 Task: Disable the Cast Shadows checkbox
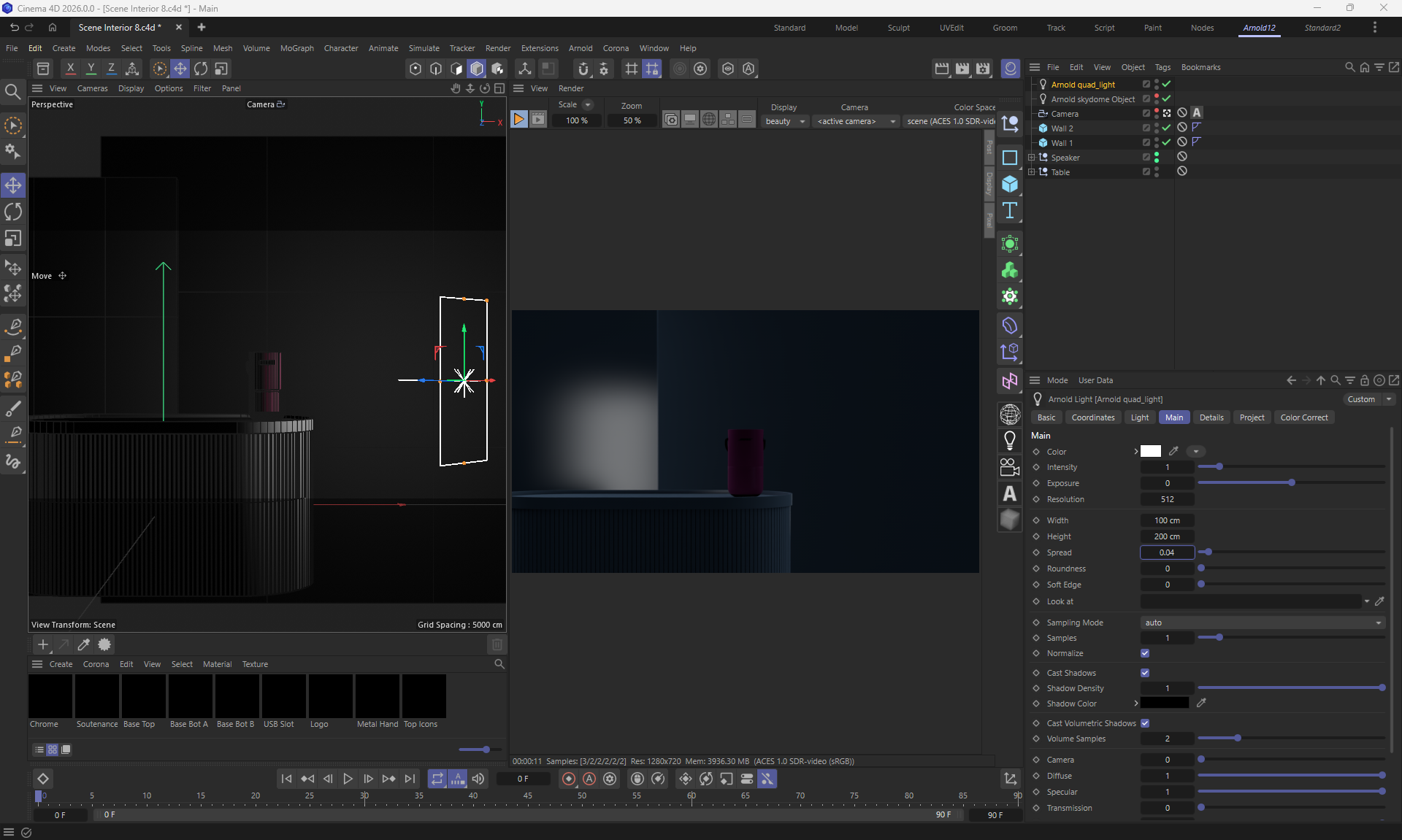tap(1145, 673)
